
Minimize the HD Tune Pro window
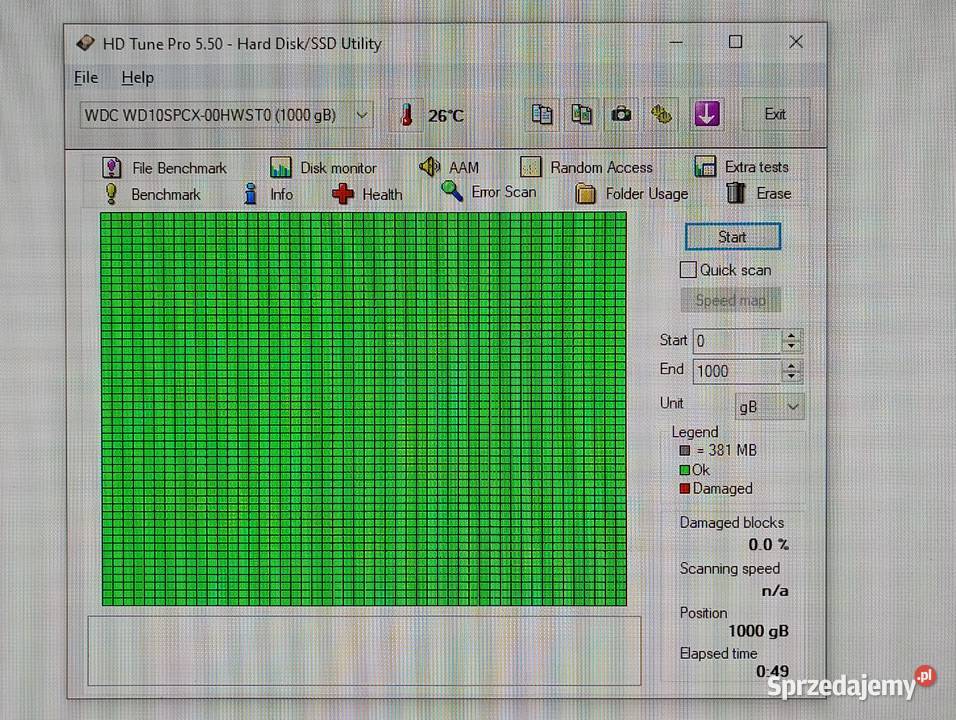pos(676,42)
